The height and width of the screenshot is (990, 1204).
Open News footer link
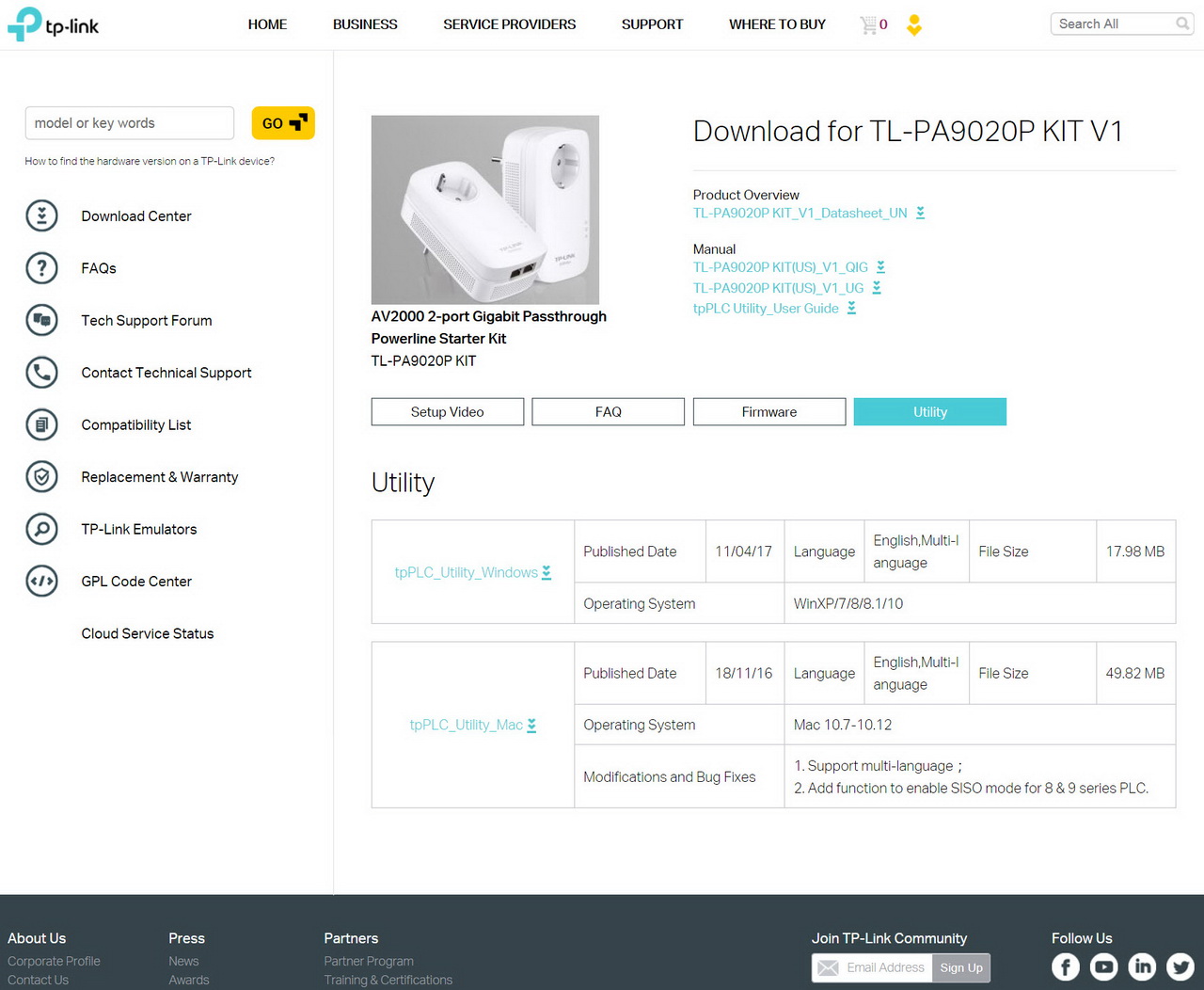(183, 961)
